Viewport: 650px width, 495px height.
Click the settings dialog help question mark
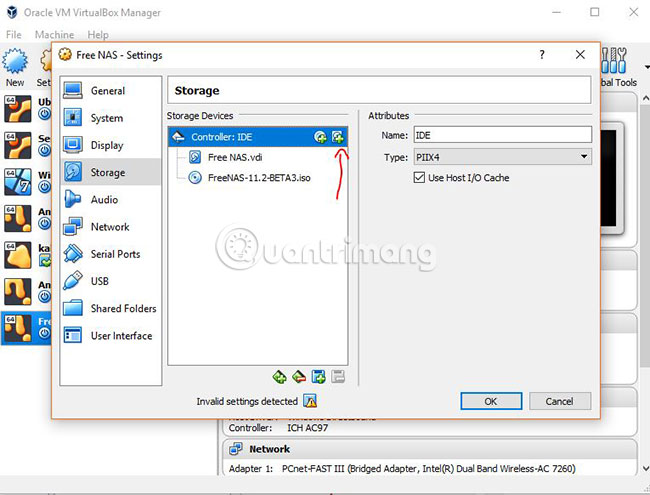[542, 54]
